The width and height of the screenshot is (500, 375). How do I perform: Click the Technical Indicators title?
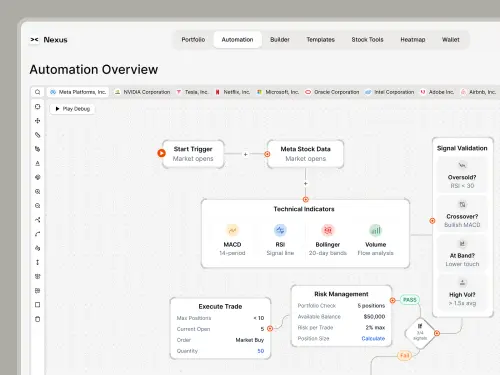coord(304,209)
